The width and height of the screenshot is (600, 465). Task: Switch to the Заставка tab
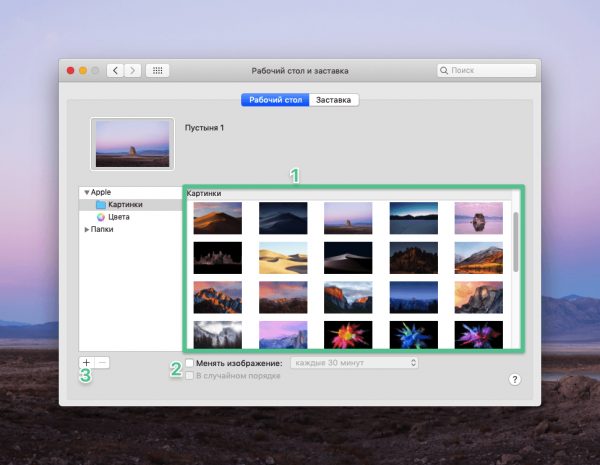pyautogui.click(x=334, y=100)
